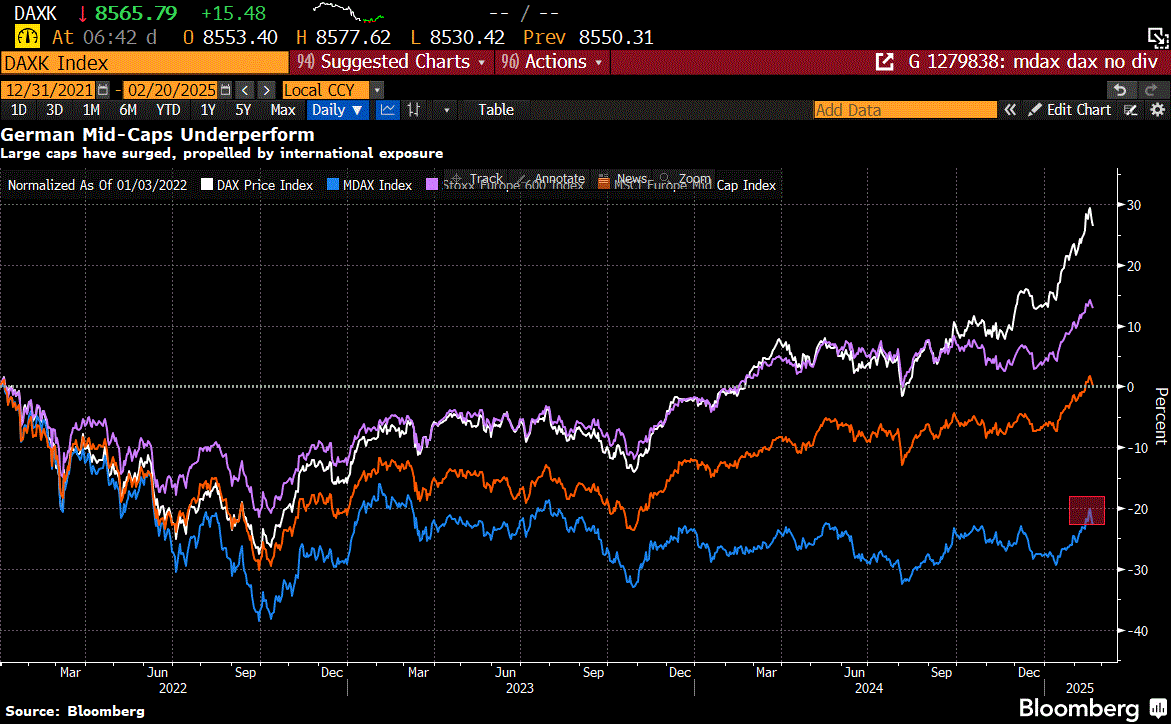
Task: Click the 2025 year label on x-axis
Action: 1080,688
